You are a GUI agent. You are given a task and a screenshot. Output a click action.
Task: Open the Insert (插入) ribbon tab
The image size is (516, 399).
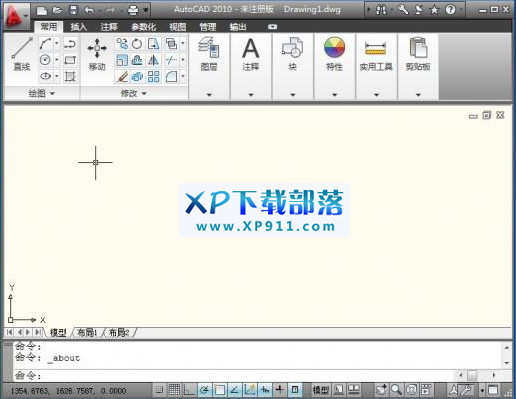pos(79,27)
